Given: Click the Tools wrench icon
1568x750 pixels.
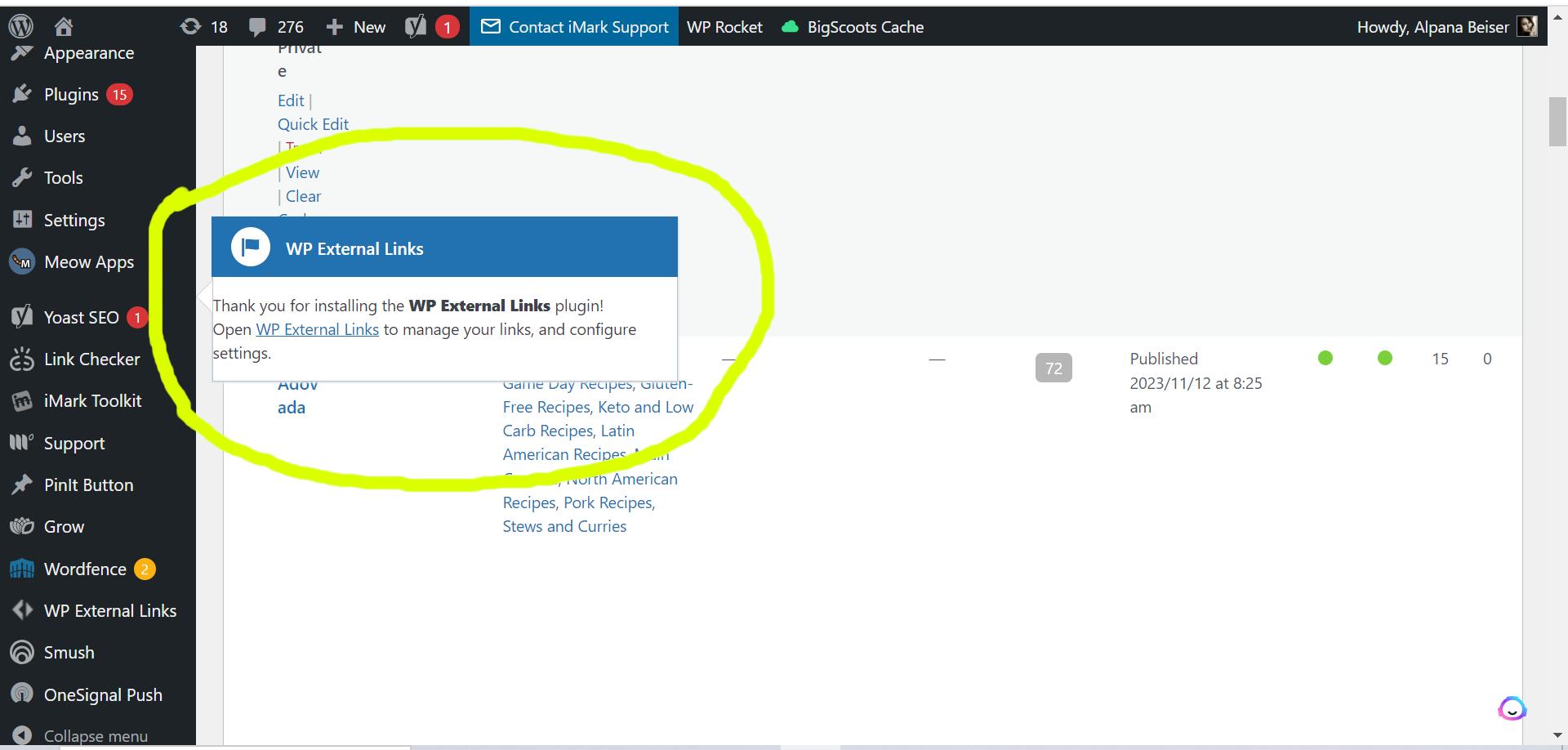Looking at the screenshot, I should click(22, 177).
